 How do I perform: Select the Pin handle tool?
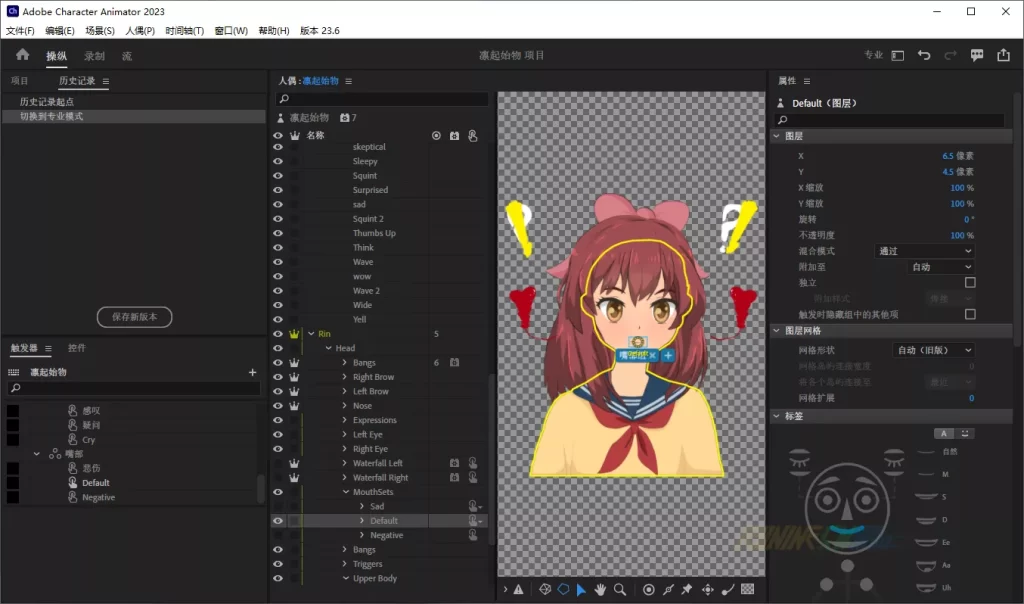(x=688, y=590)
